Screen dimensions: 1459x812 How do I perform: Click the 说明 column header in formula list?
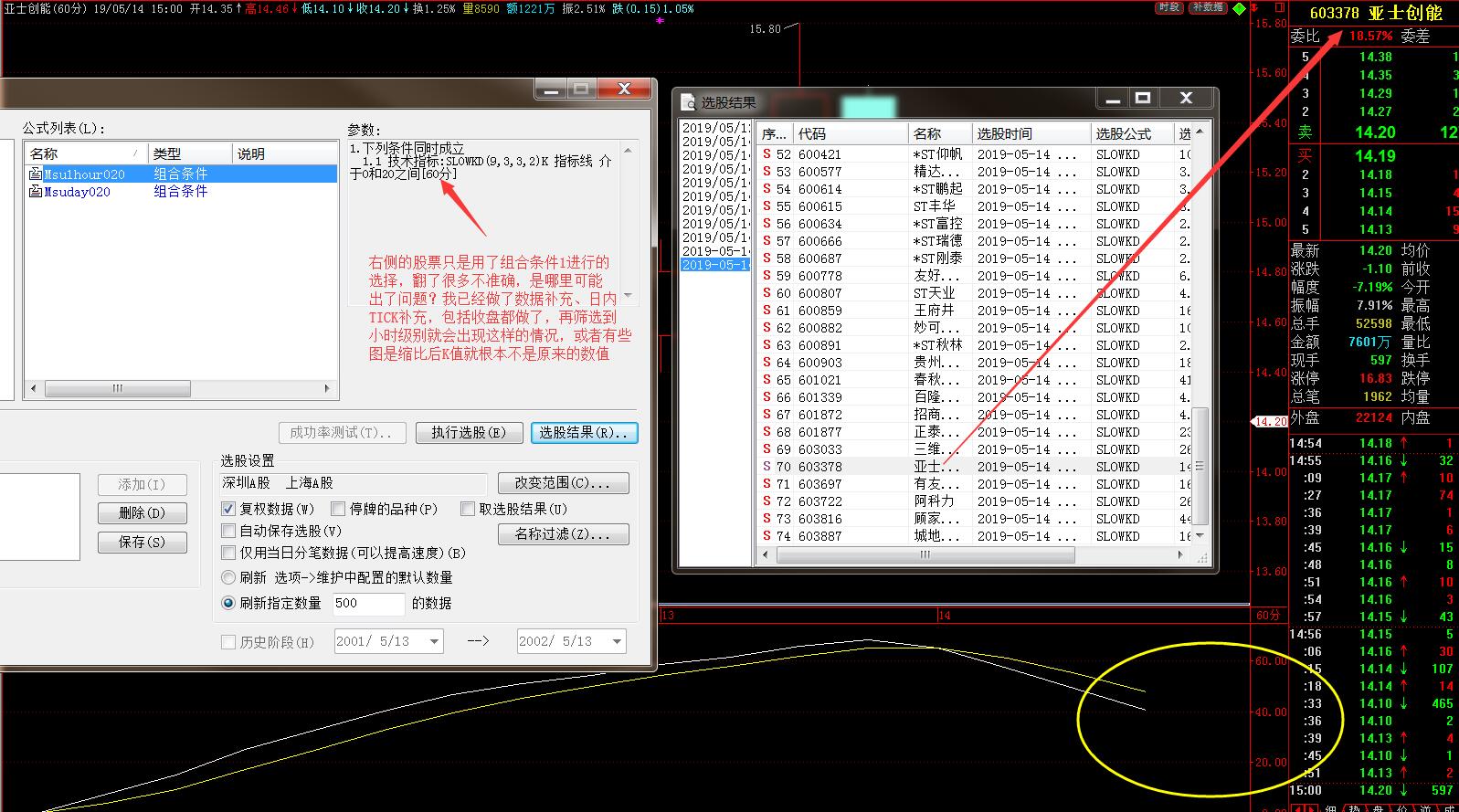284,153
